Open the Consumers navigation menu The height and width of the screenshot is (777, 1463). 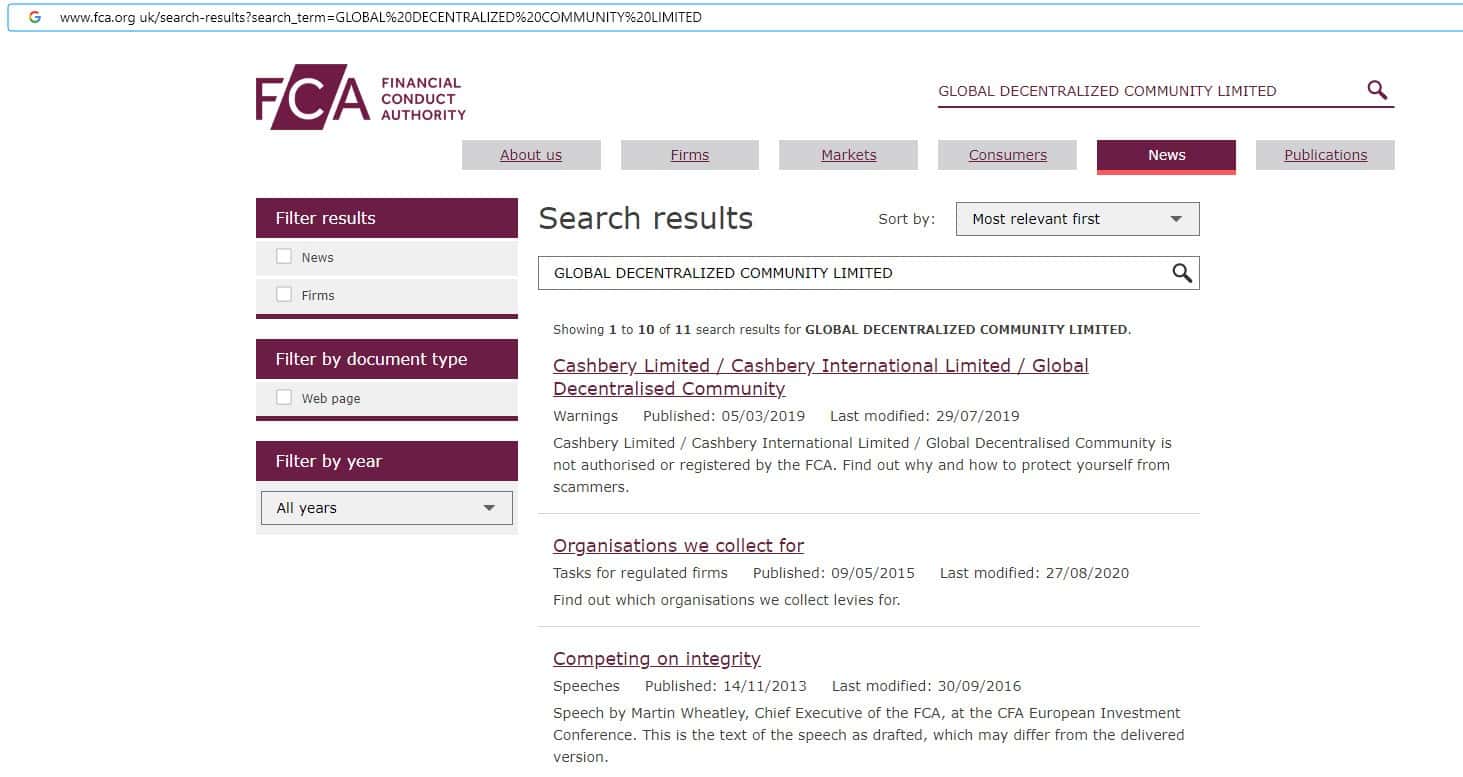click(x=1007, y=155)
